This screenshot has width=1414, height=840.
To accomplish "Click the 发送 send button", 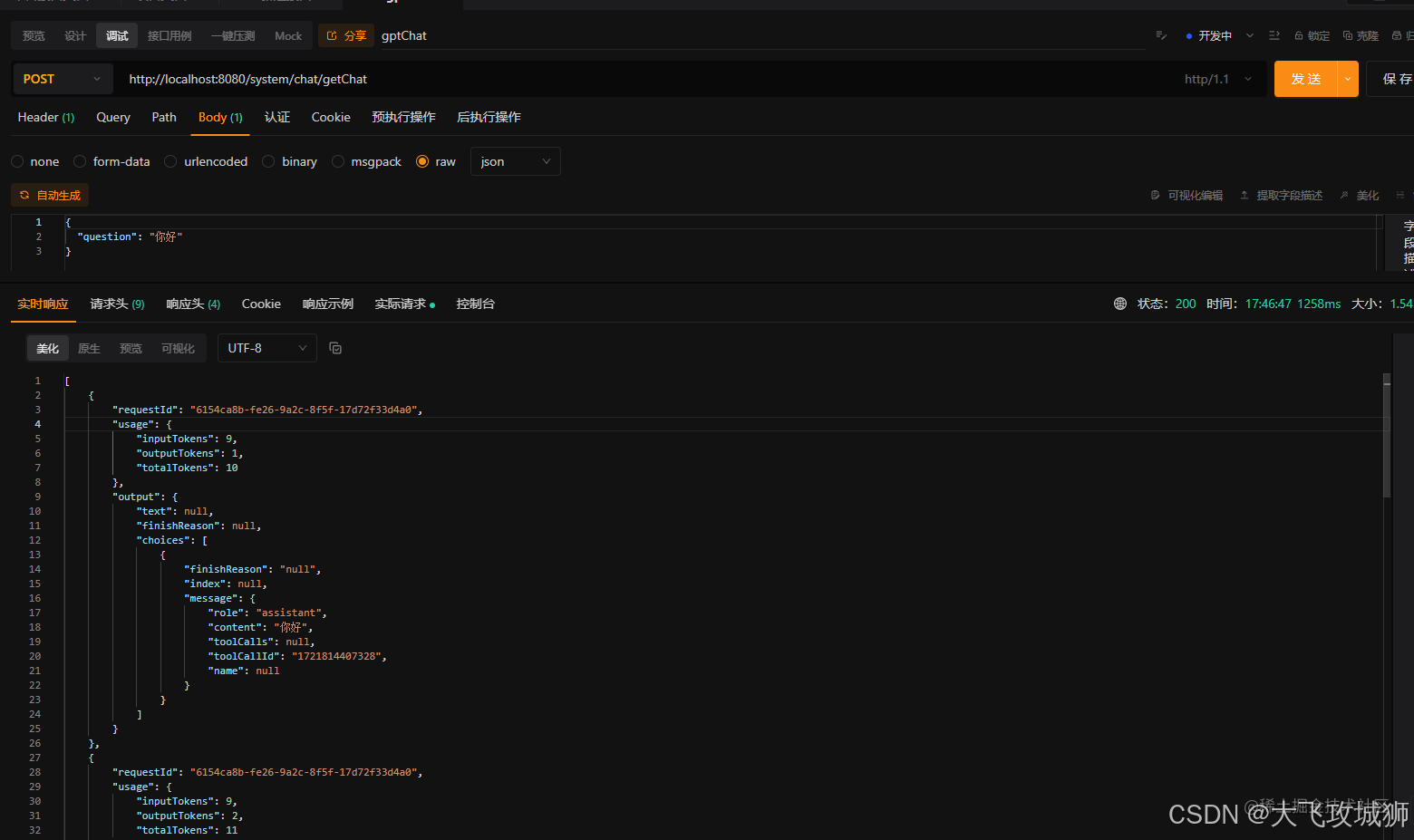I will click(1306, 79).
